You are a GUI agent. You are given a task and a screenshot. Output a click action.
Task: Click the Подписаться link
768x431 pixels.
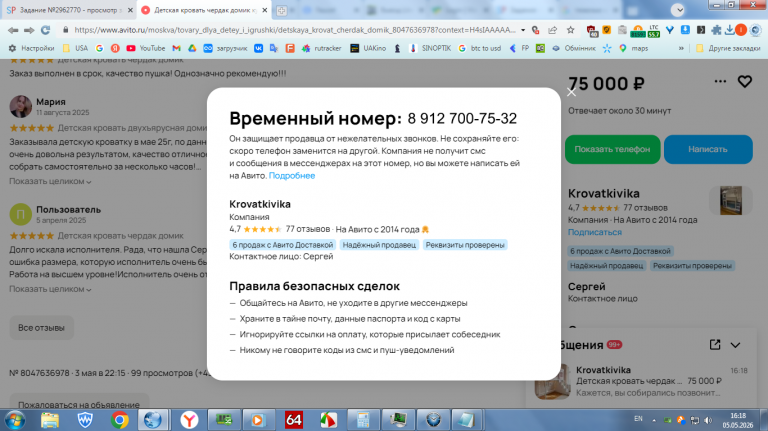tap(595, 232)
